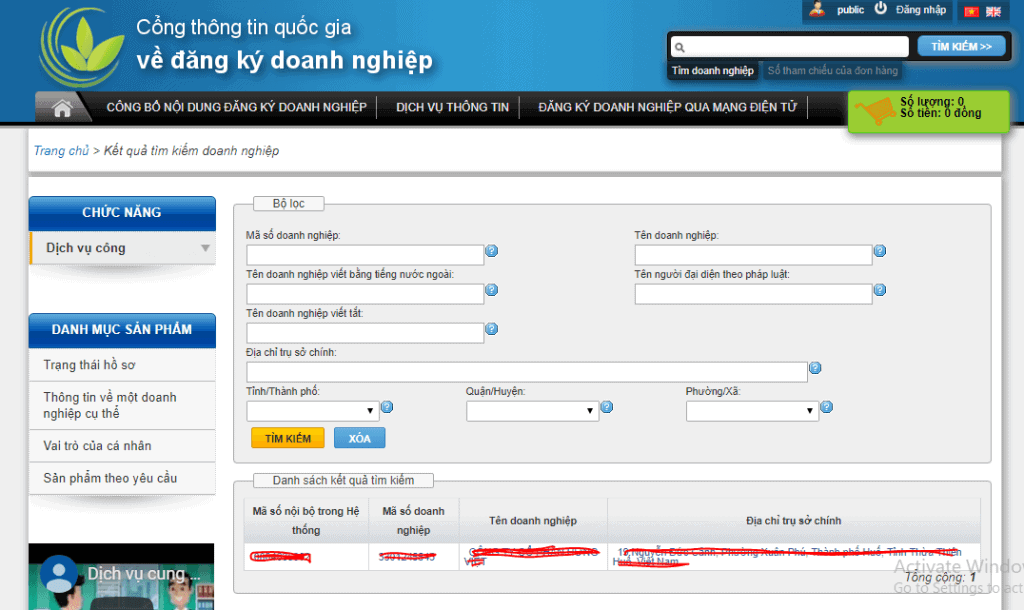The image size is (1024, 610).
Task: Play the Dịch vụ cung video thumbnail
Action: [x=121, y=577]
